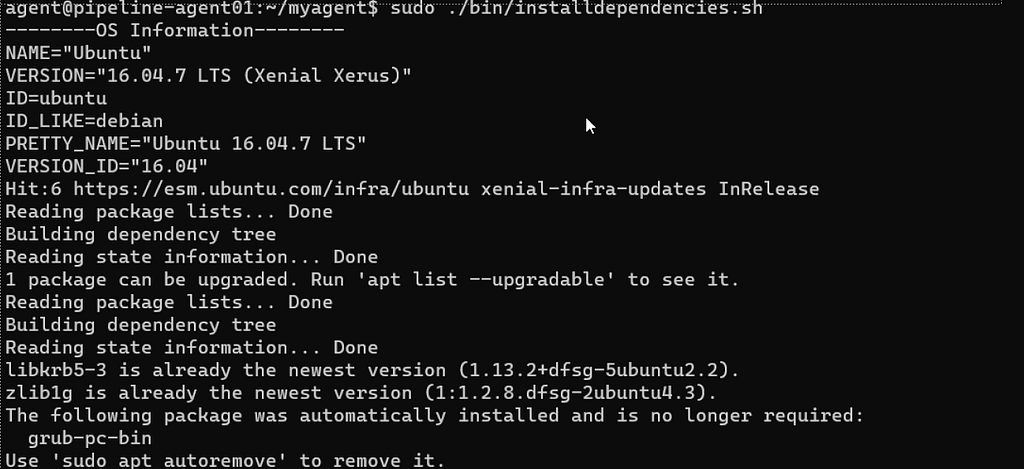Click the 'xenial-infra-updates' word
Screen dimensions: 1024x469
594,189
